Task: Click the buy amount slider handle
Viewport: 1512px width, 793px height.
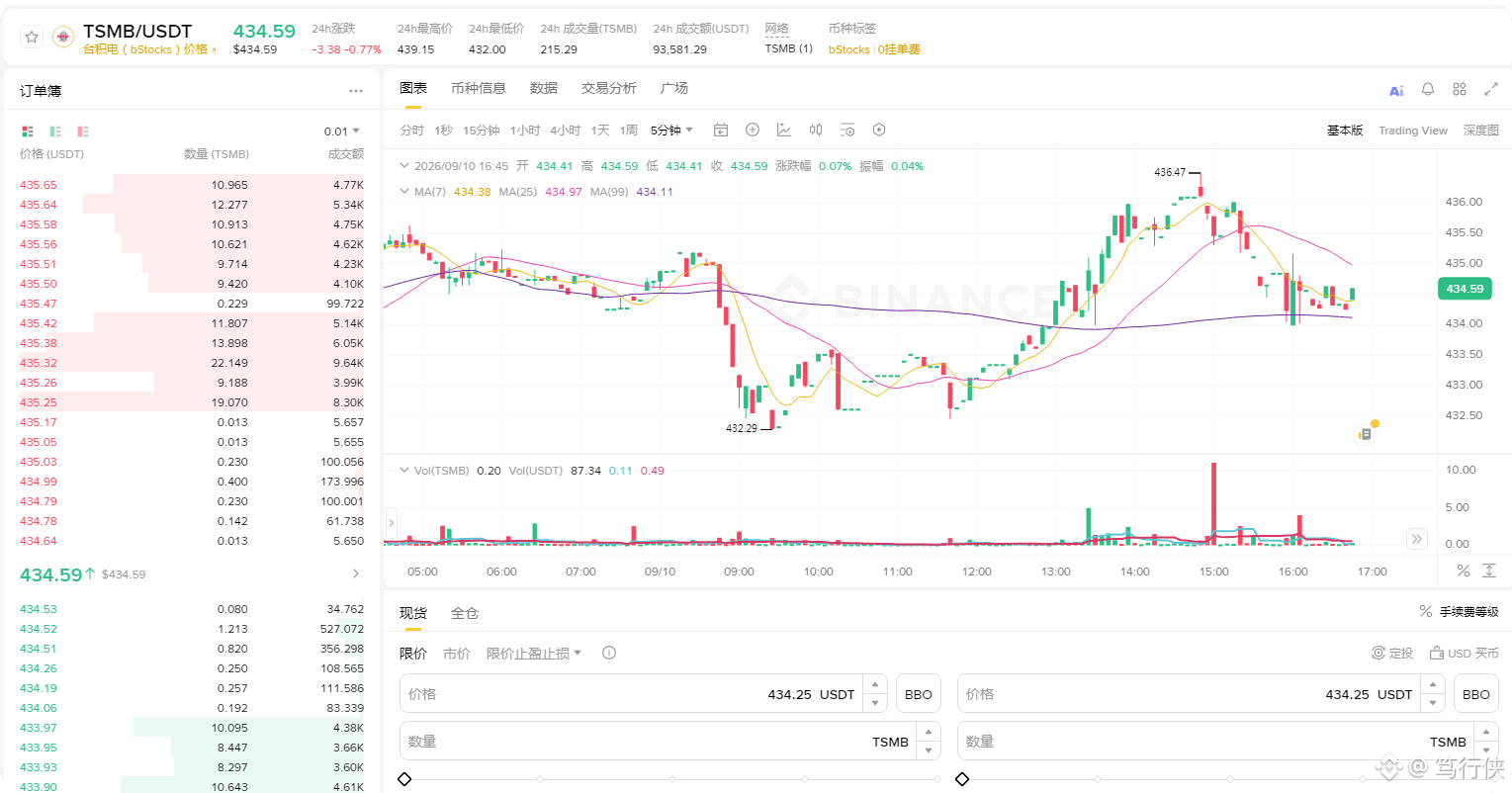Action: click(404, 779)
